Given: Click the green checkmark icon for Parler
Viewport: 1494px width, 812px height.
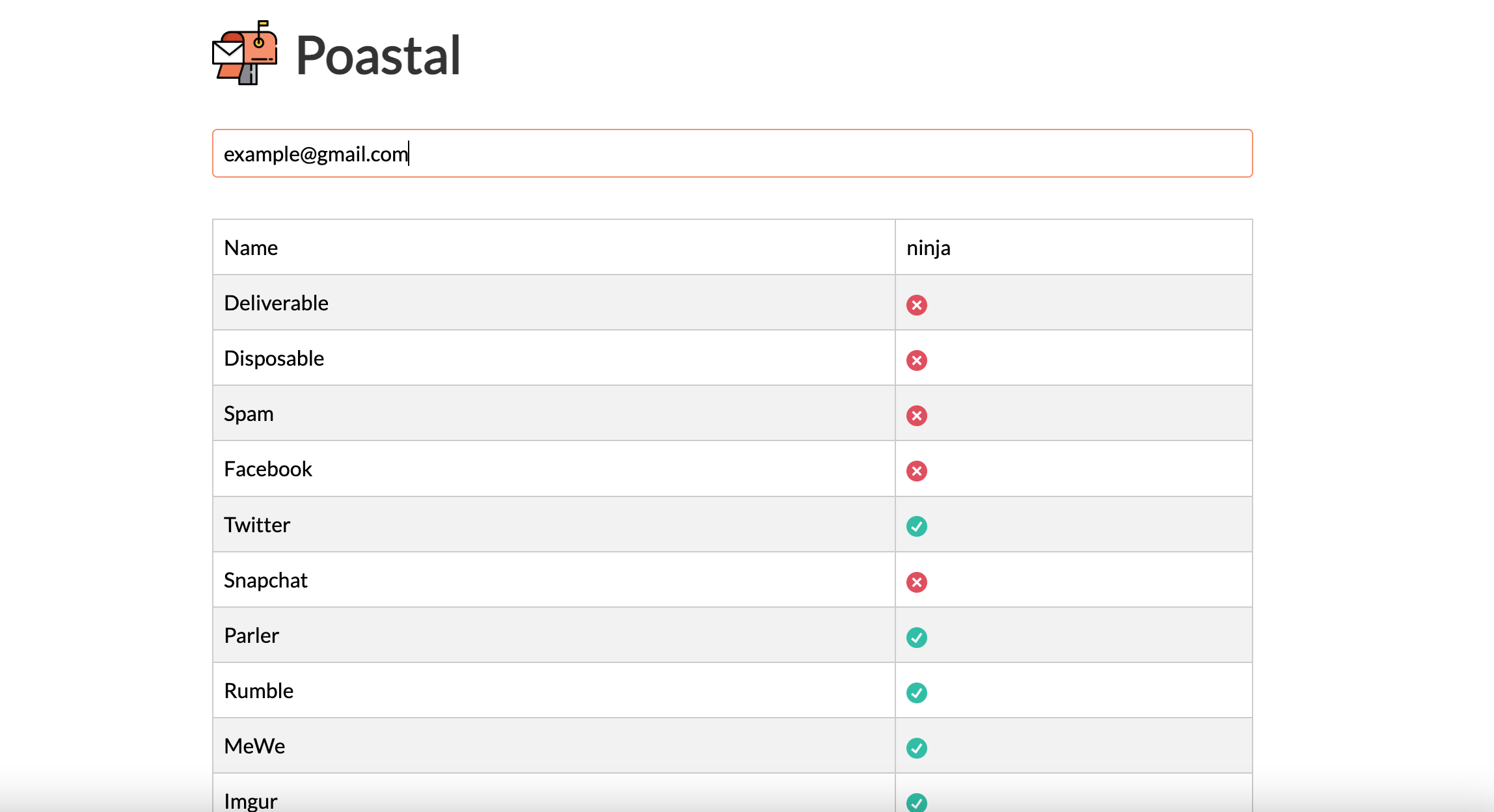Looking at the screenshot, I should coord(917,637).
